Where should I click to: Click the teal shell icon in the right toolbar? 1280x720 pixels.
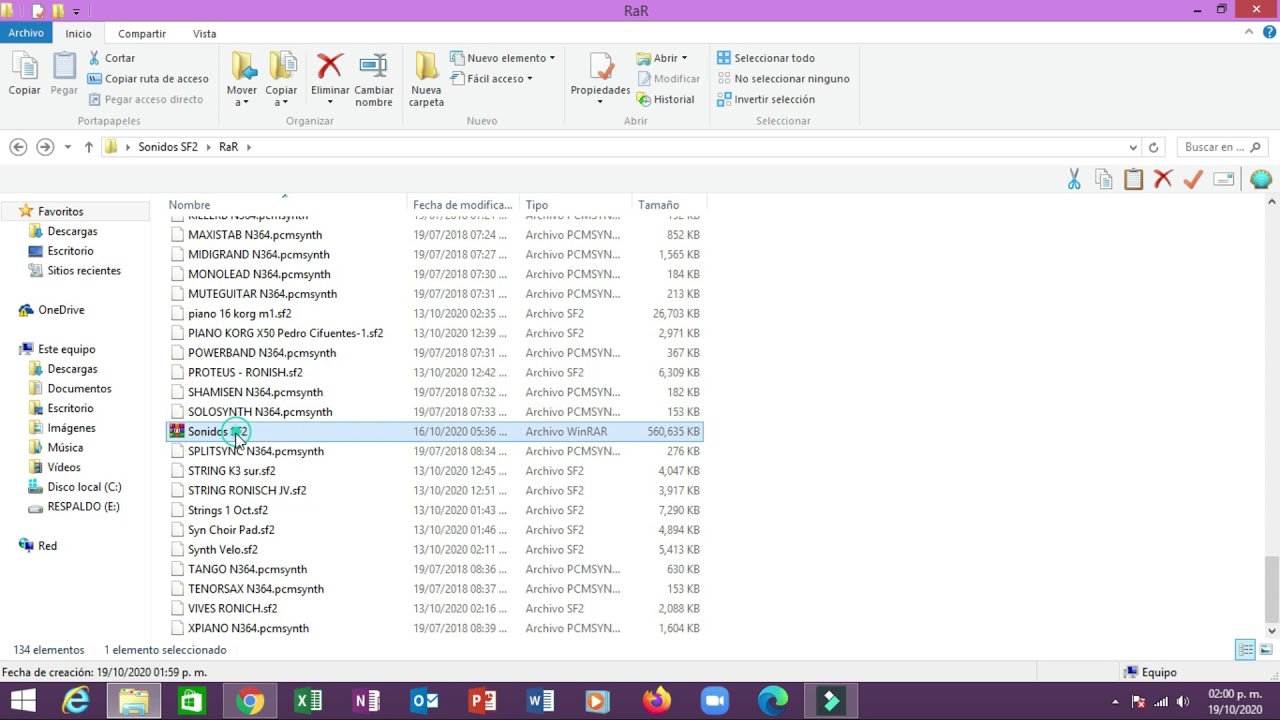(x=1260, y=179)
